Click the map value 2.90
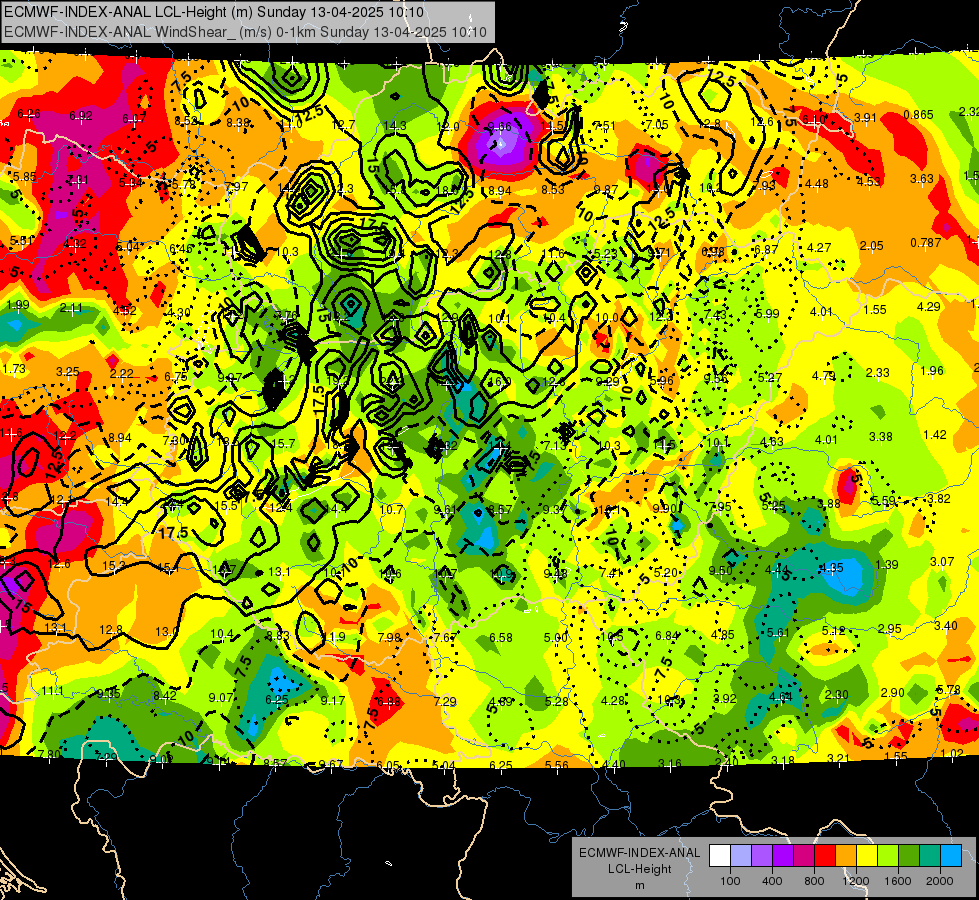The width and height of the screenshot is (979, 900). pyautogui.click(x=893, y=692)
